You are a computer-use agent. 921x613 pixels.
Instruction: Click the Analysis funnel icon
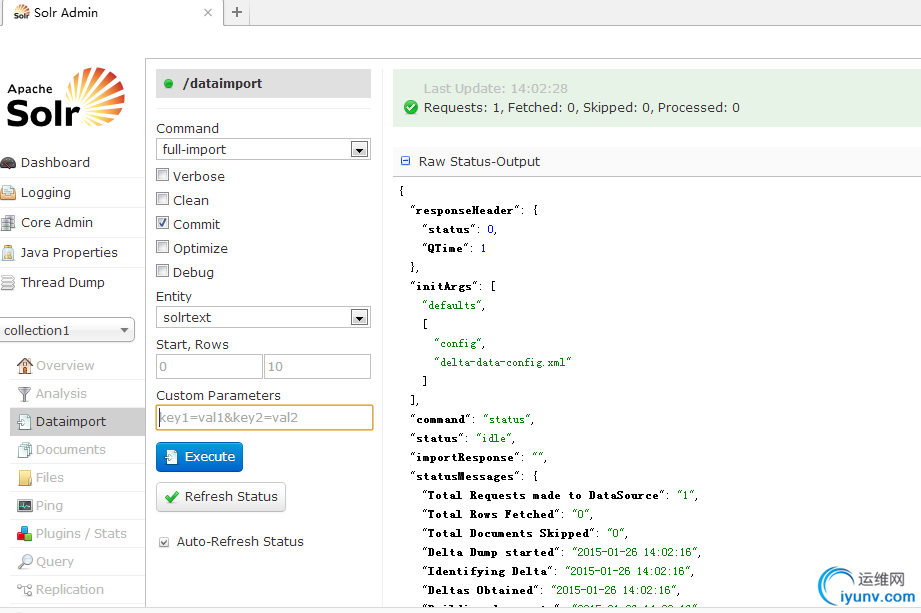click(x=25, y=394)
